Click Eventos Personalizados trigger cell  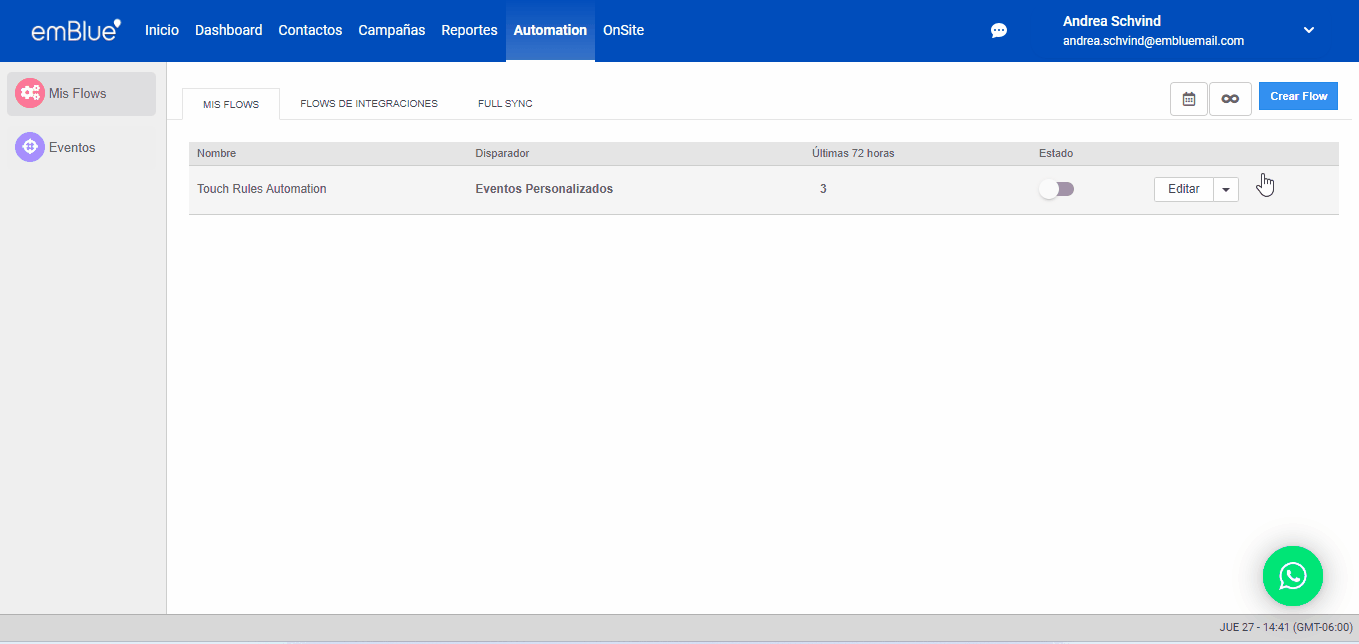click(x=544, y=189)
